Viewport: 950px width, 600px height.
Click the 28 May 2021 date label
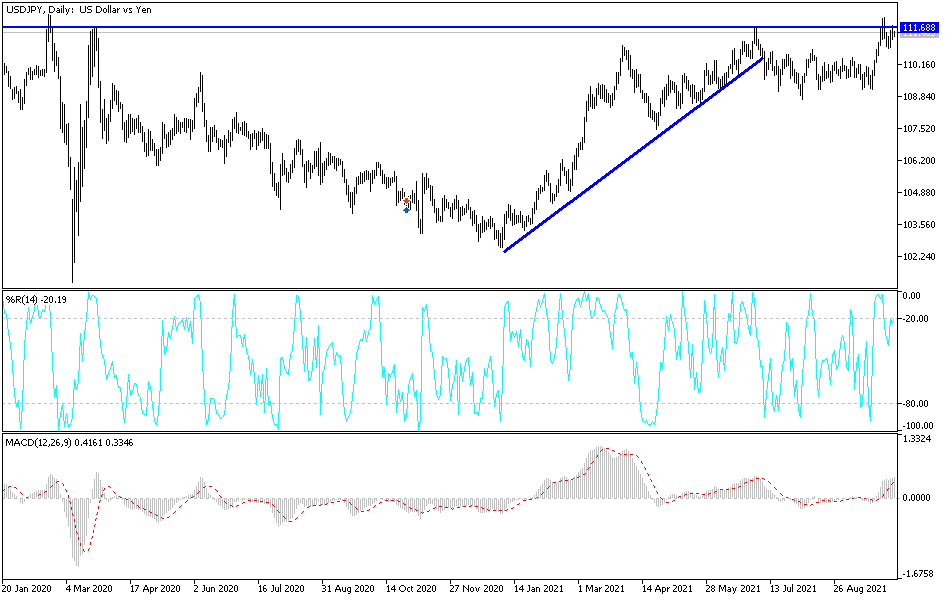pyautogui.click(x=731, y=588)
